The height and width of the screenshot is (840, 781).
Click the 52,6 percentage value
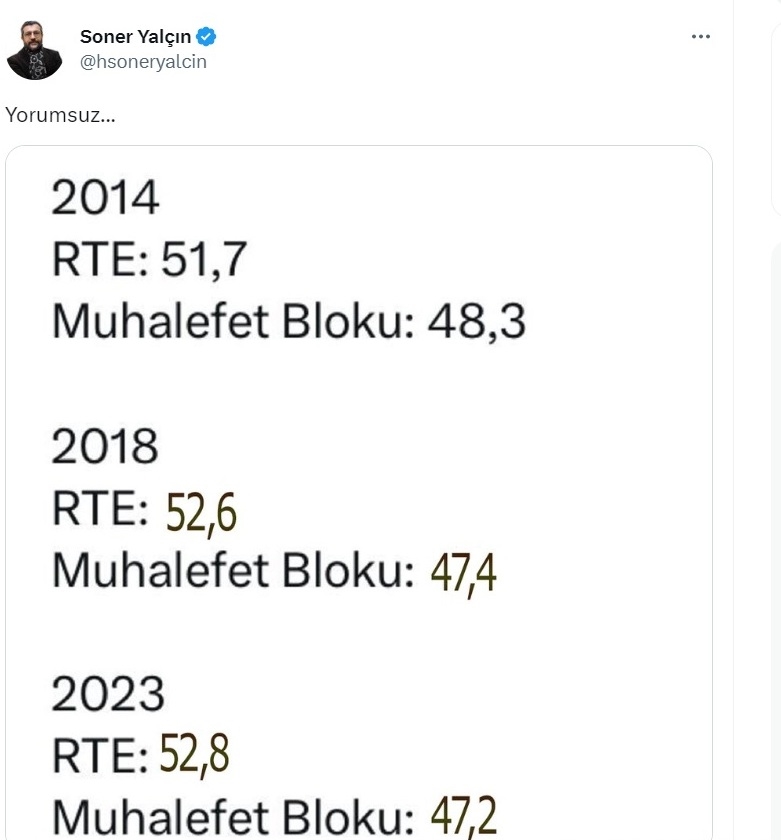pos(201,513)
